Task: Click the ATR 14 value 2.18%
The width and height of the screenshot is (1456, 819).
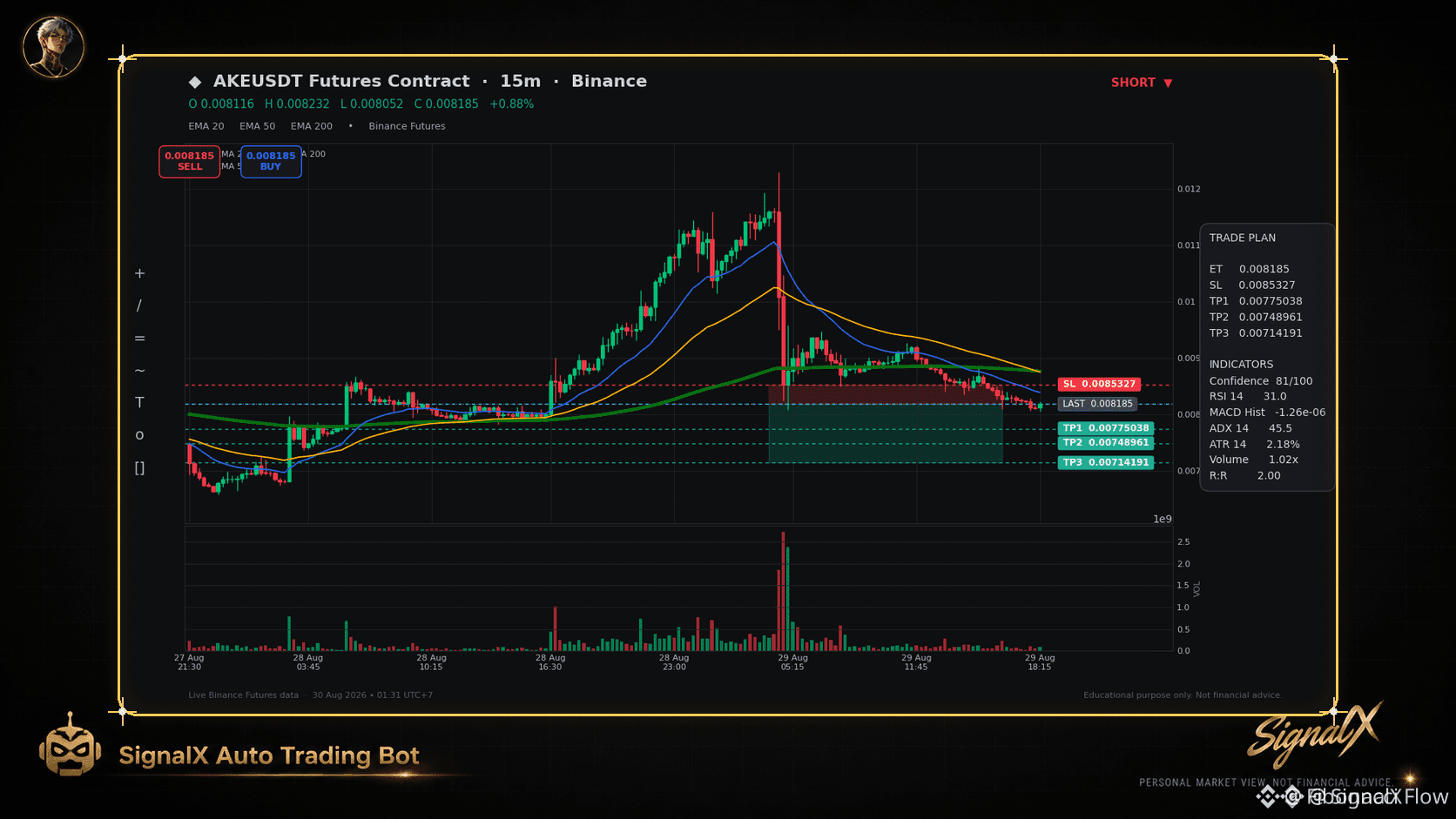Action: [x=1283, y=444]
